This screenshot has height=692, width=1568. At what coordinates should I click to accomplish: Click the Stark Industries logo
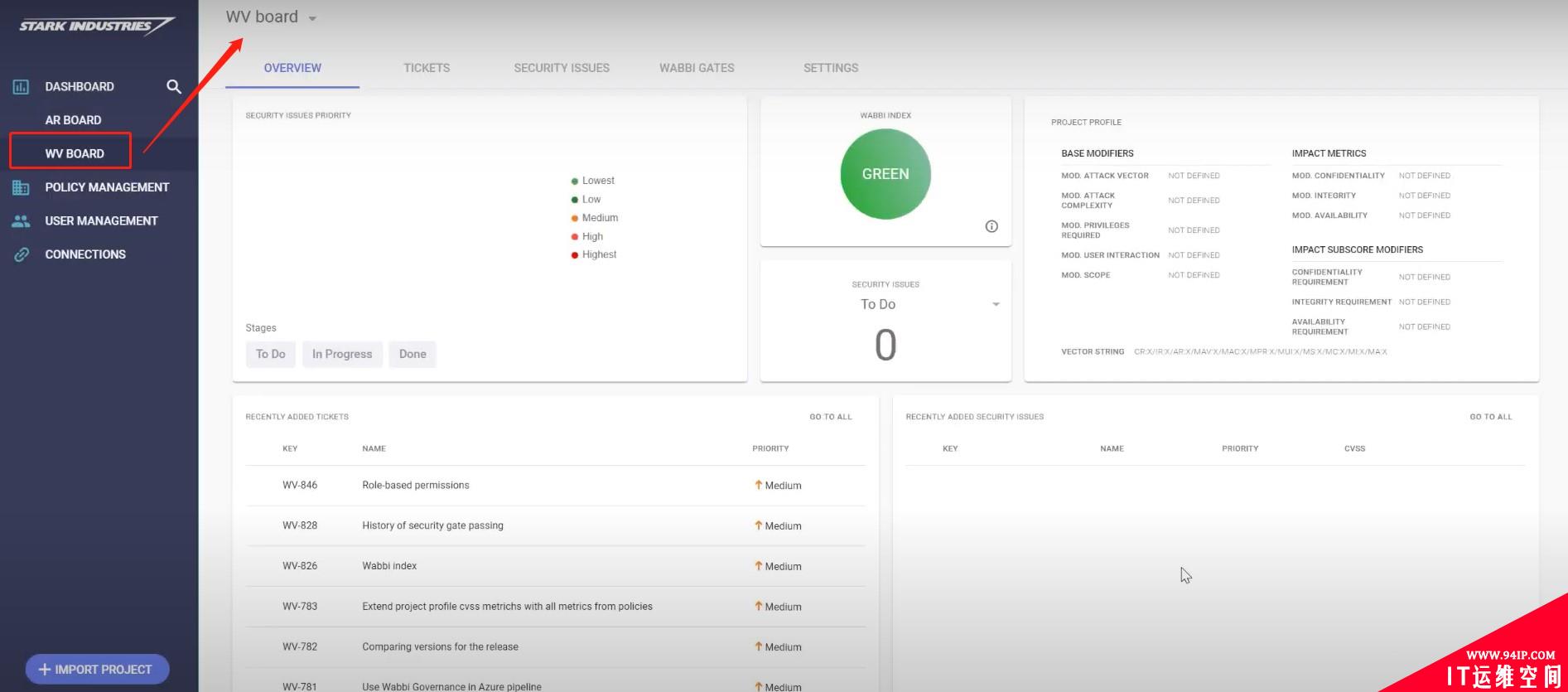tap(96, 26)
